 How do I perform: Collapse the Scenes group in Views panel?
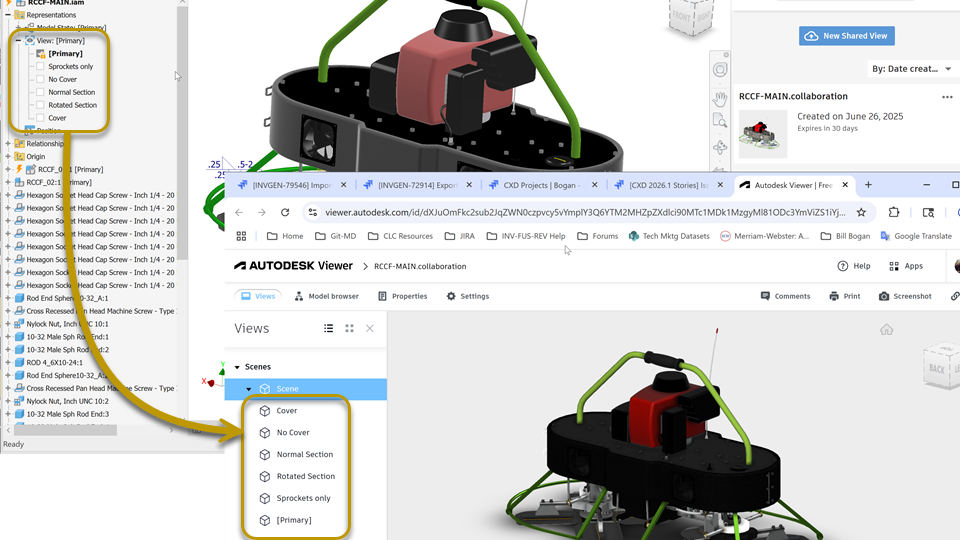(237, 367)
